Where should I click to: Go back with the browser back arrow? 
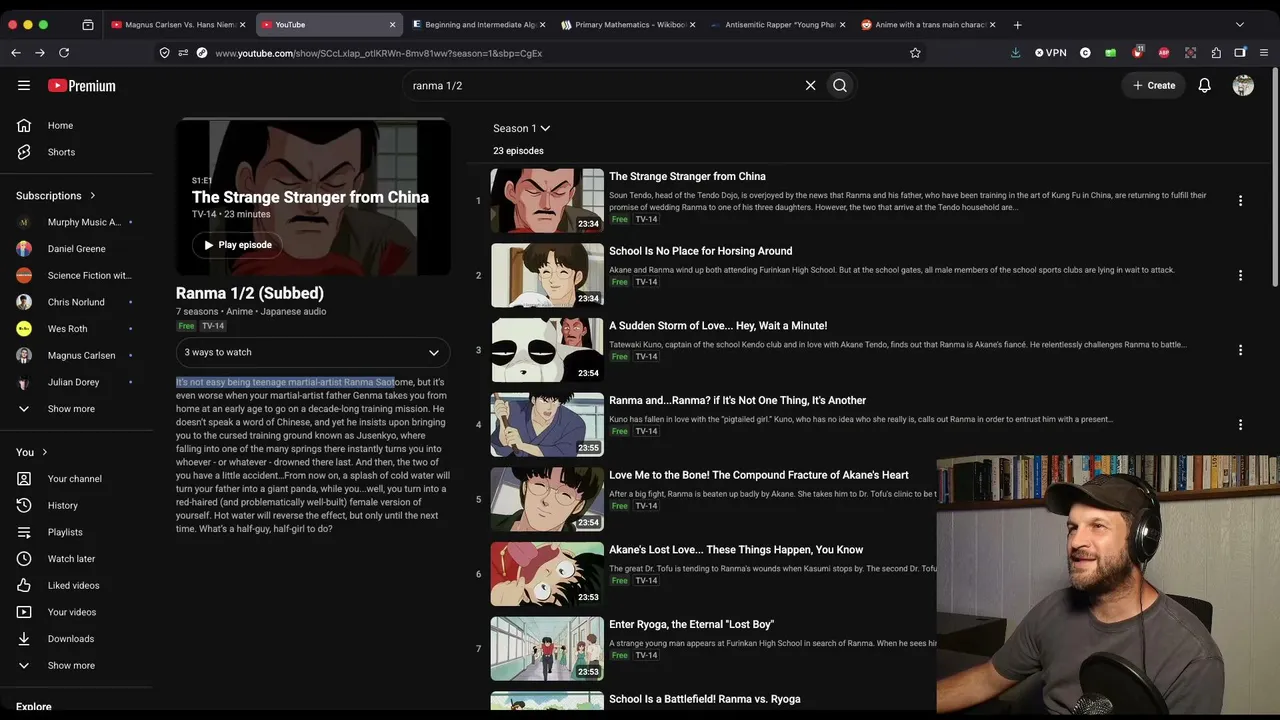[x=16, y=53]
